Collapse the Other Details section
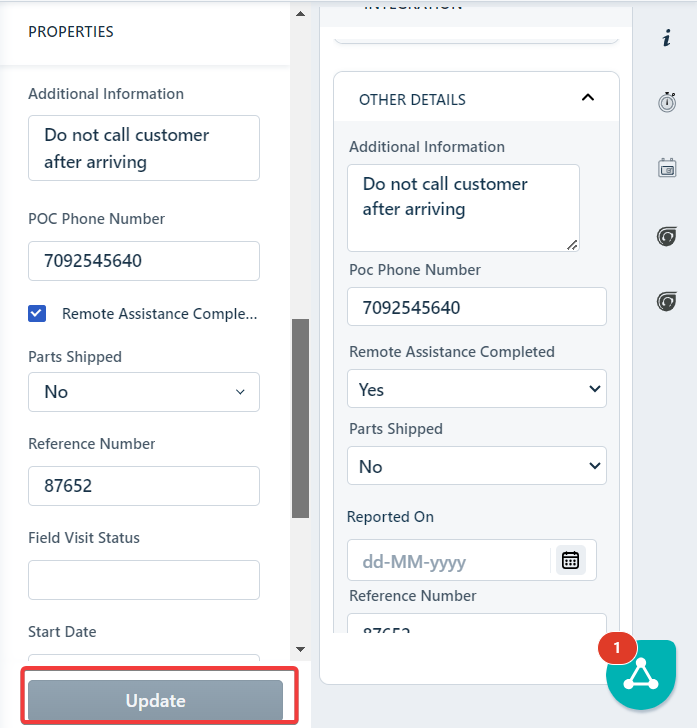697x728 pixels. pyautogui.click(x=587, y=98)
